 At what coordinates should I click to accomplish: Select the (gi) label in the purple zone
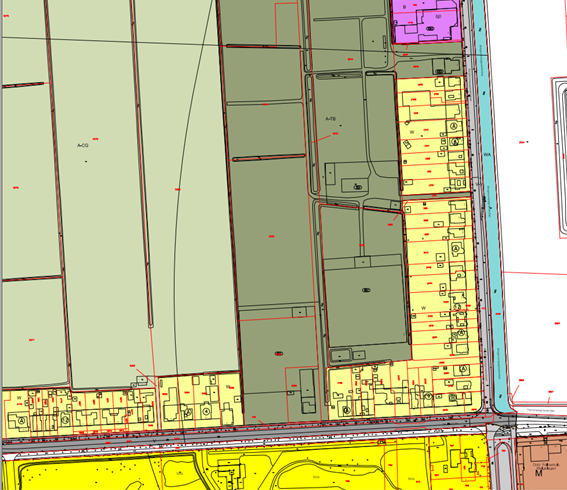click(x=438, y=16)
